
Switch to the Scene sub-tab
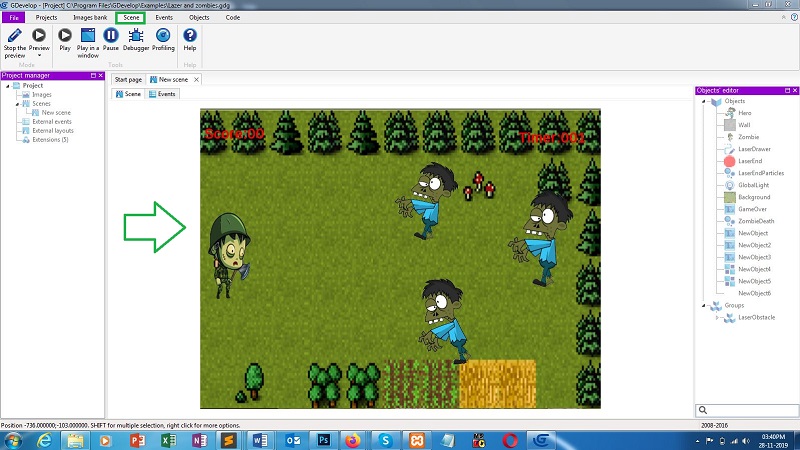[x=128, y=94]
